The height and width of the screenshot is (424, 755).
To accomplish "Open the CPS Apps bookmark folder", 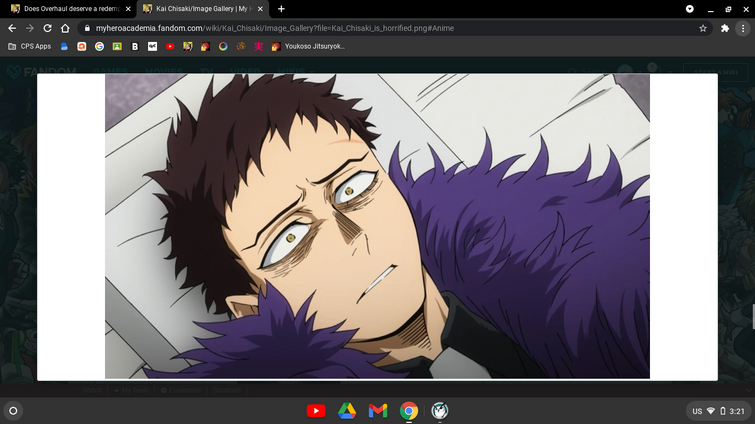I will (x=29, y=46).
